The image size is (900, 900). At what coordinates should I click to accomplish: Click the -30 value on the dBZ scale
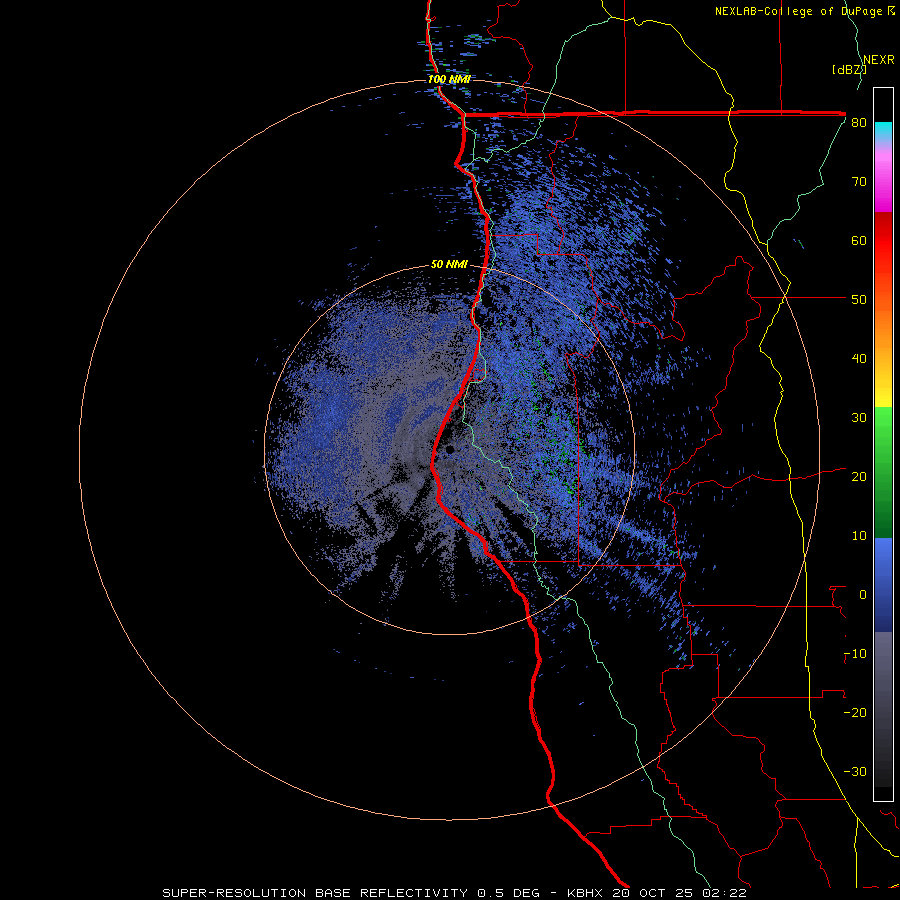click(855, 772)
